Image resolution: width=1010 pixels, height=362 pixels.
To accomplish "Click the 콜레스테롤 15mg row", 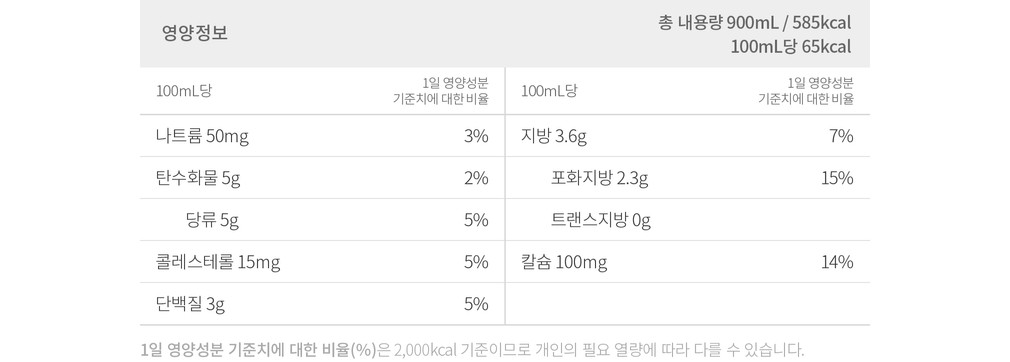I will click(218, 262).
